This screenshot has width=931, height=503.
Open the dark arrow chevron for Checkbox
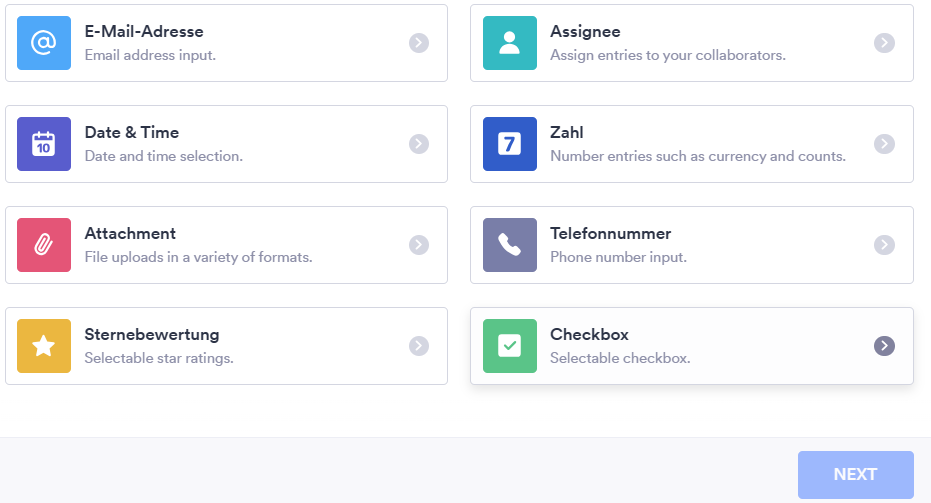click(x=884, y=346)
